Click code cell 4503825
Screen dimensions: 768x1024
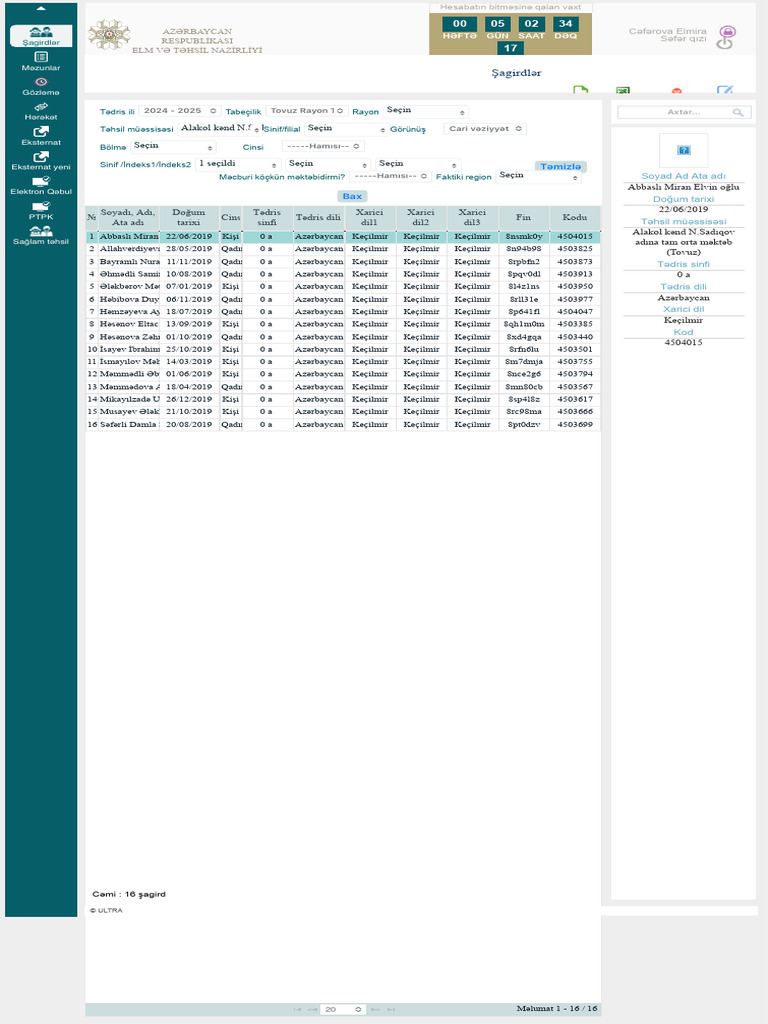[575, 249]
